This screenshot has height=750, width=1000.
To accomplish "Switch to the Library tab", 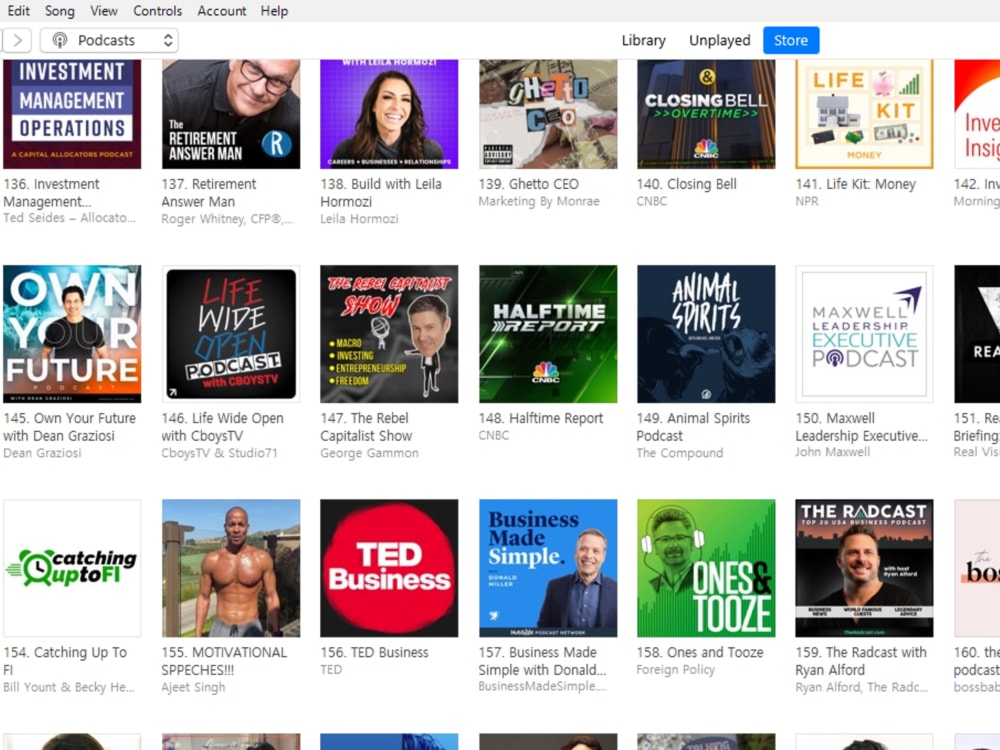I will click(643, 40).
